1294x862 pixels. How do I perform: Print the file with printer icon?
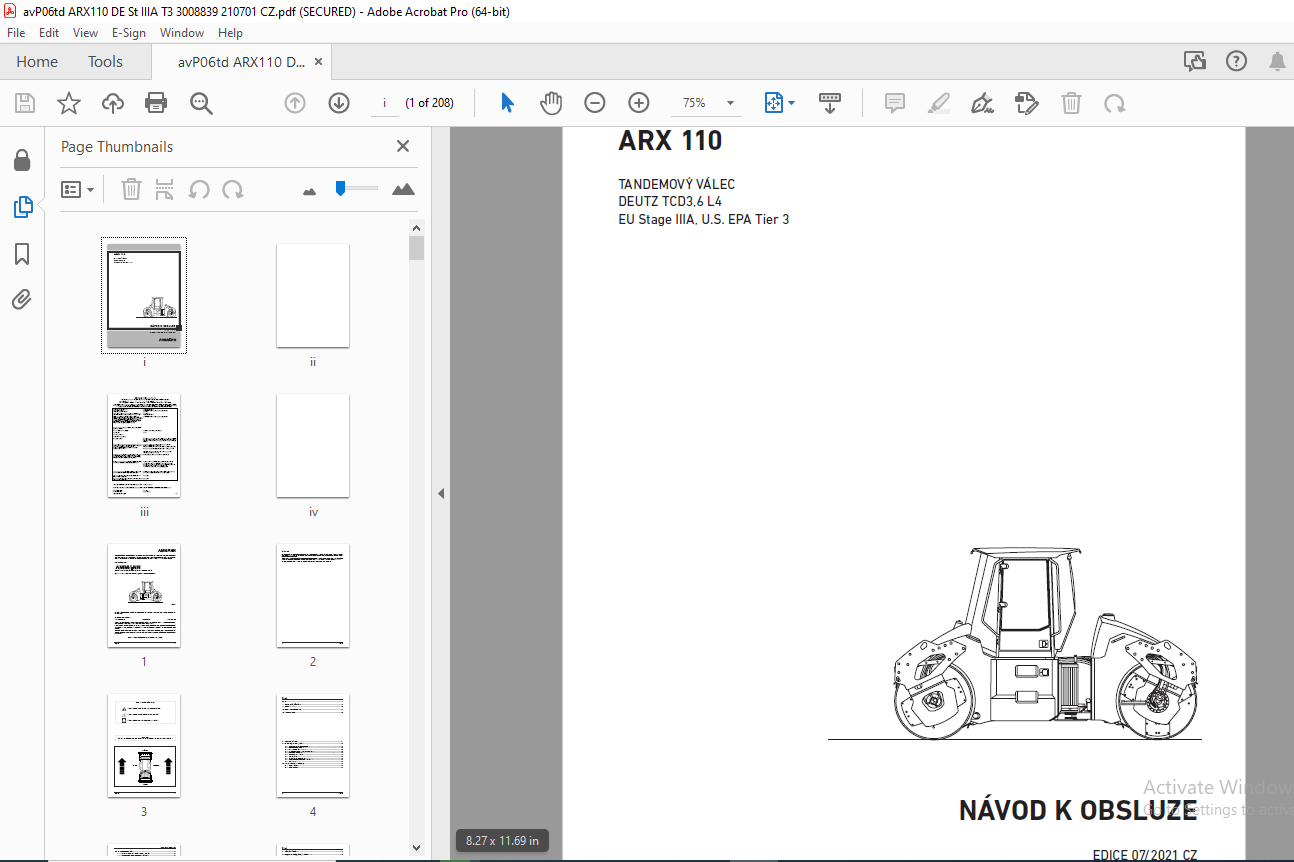click(x=156, y=103)
